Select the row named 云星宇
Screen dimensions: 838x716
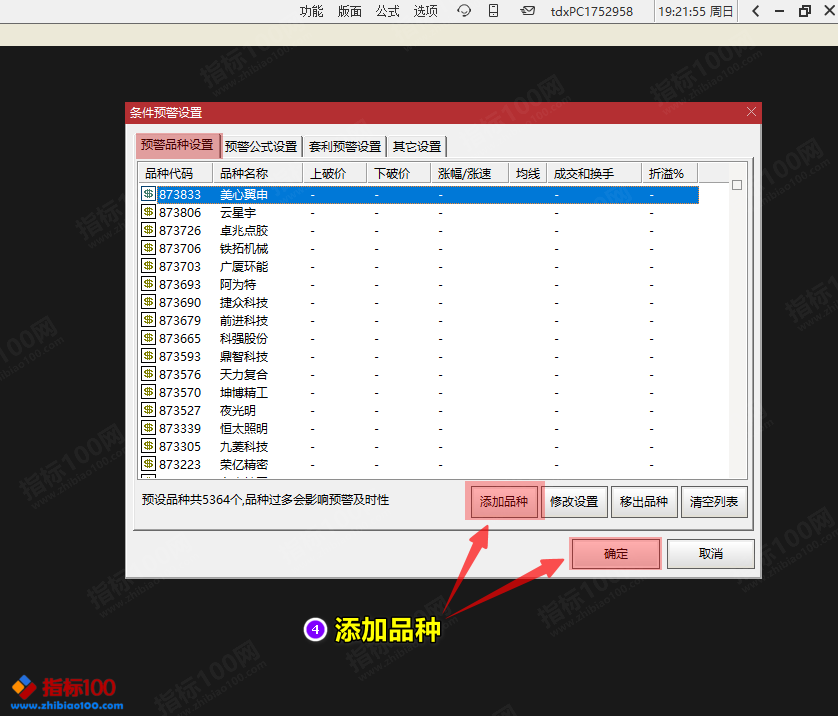pos(419,213)
